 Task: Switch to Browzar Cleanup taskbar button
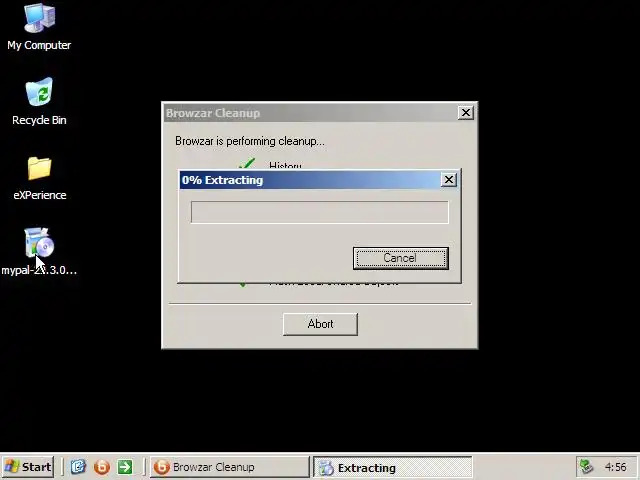pos(230,467)
